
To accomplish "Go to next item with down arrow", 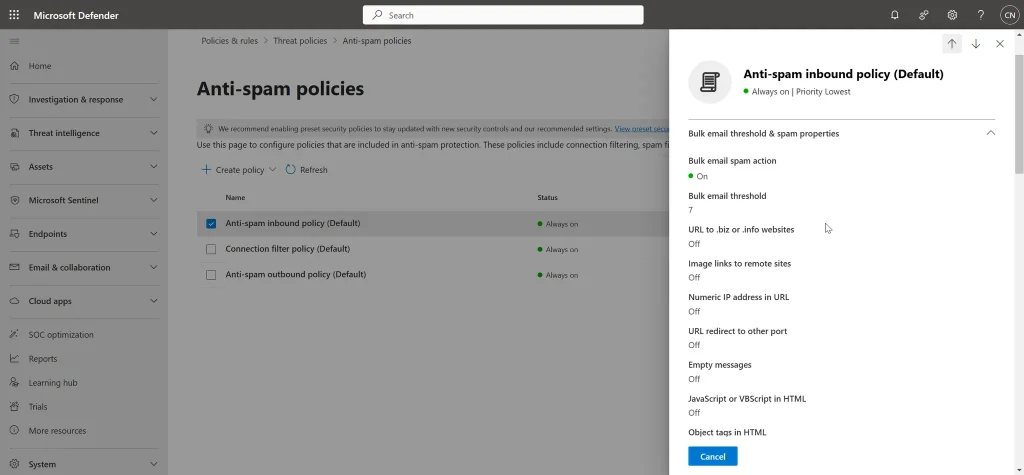I will pyautogui.click(x=976, y=44).
